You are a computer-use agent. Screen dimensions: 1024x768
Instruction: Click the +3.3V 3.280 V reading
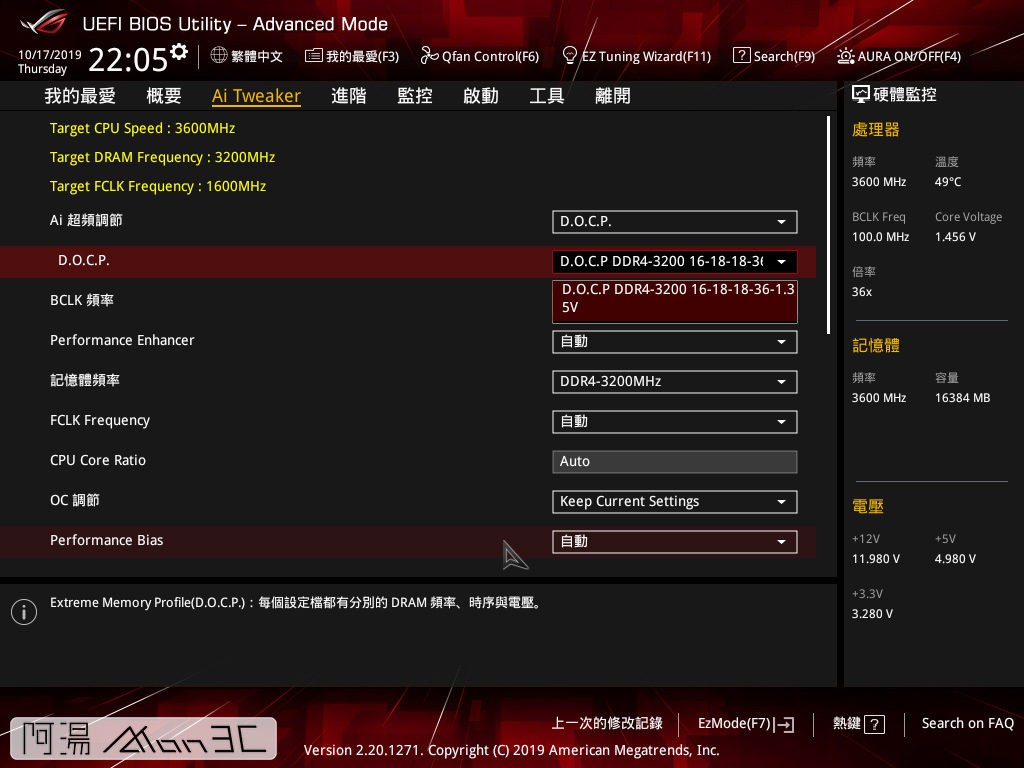(x=872, y=614)
